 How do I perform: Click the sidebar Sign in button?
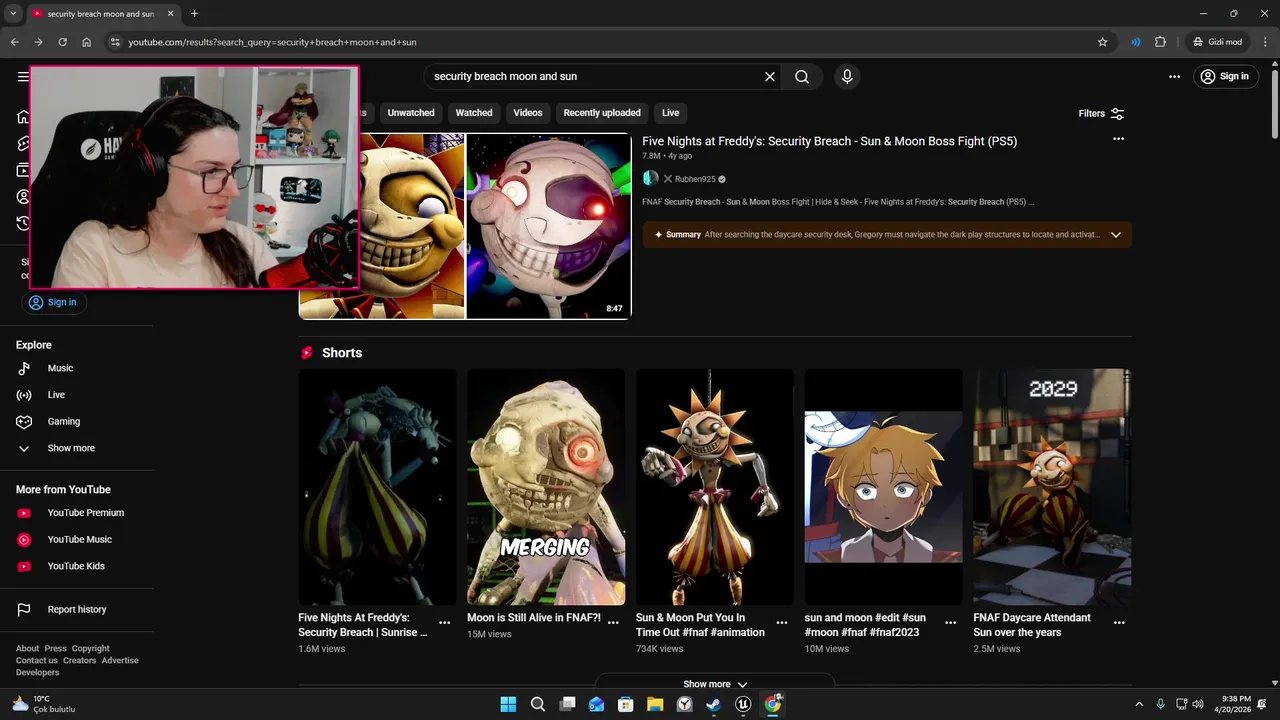[54, 302]
